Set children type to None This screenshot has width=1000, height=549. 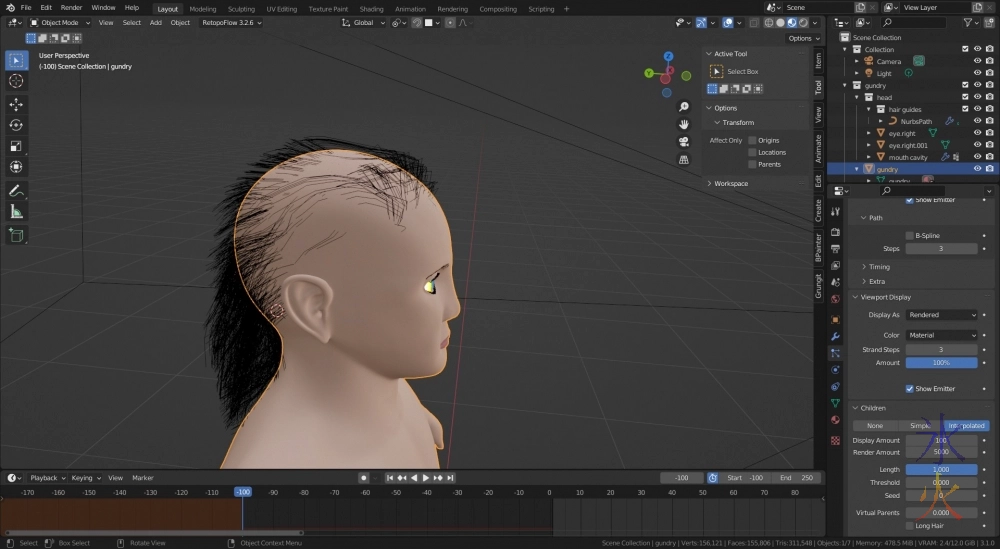click(x=874, y=426)
